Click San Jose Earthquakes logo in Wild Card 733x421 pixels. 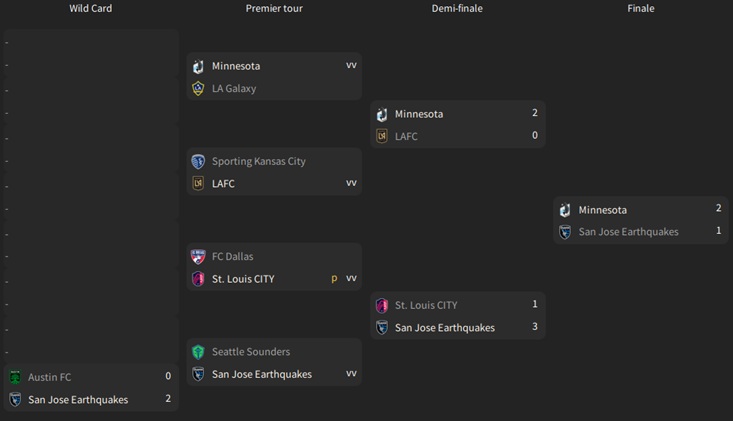(x=15, y=400)
